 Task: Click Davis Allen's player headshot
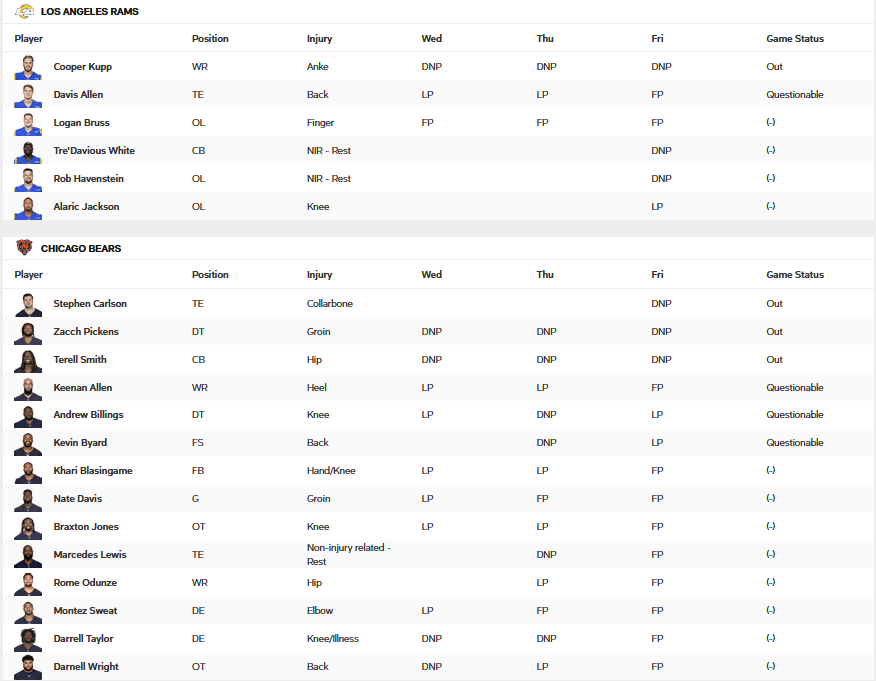click(28, 95)
